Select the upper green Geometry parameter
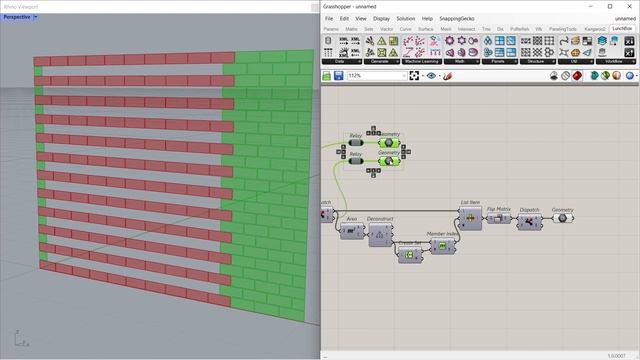The width and height of the screenshot is (640, 360). (389, 143)
